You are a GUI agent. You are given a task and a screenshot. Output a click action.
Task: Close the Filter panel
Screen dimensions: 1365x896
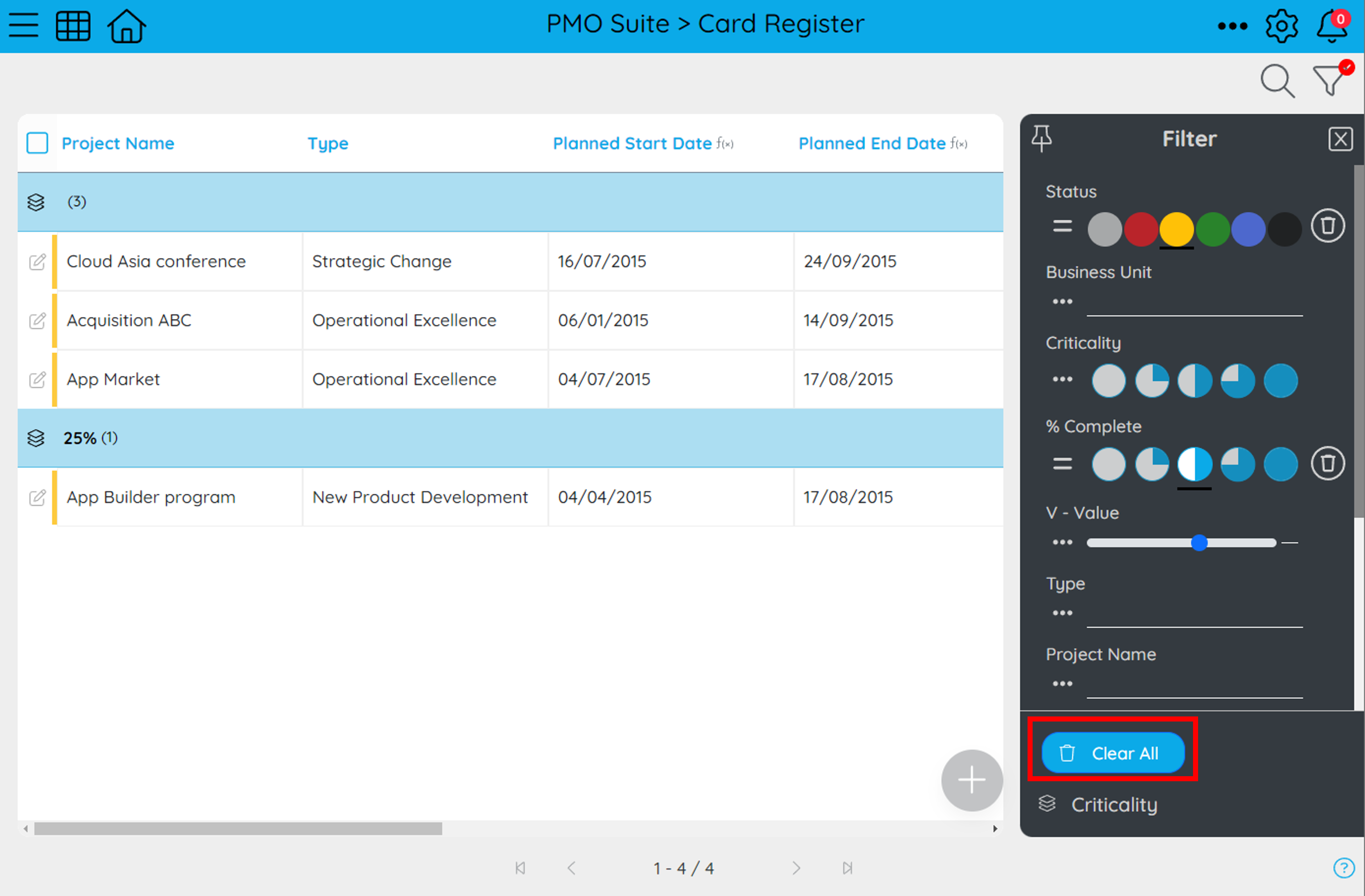tap(1340, 139)
